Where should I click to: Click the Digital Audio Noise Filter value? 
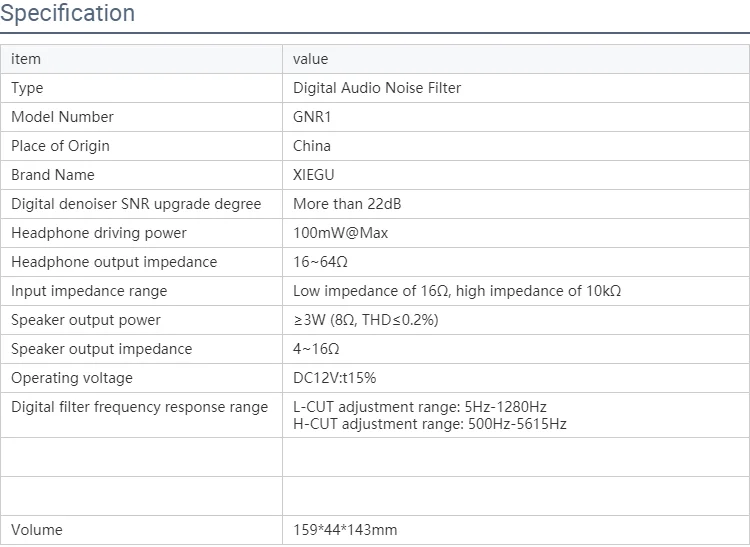pyautogui.click(x=377, y=88)
